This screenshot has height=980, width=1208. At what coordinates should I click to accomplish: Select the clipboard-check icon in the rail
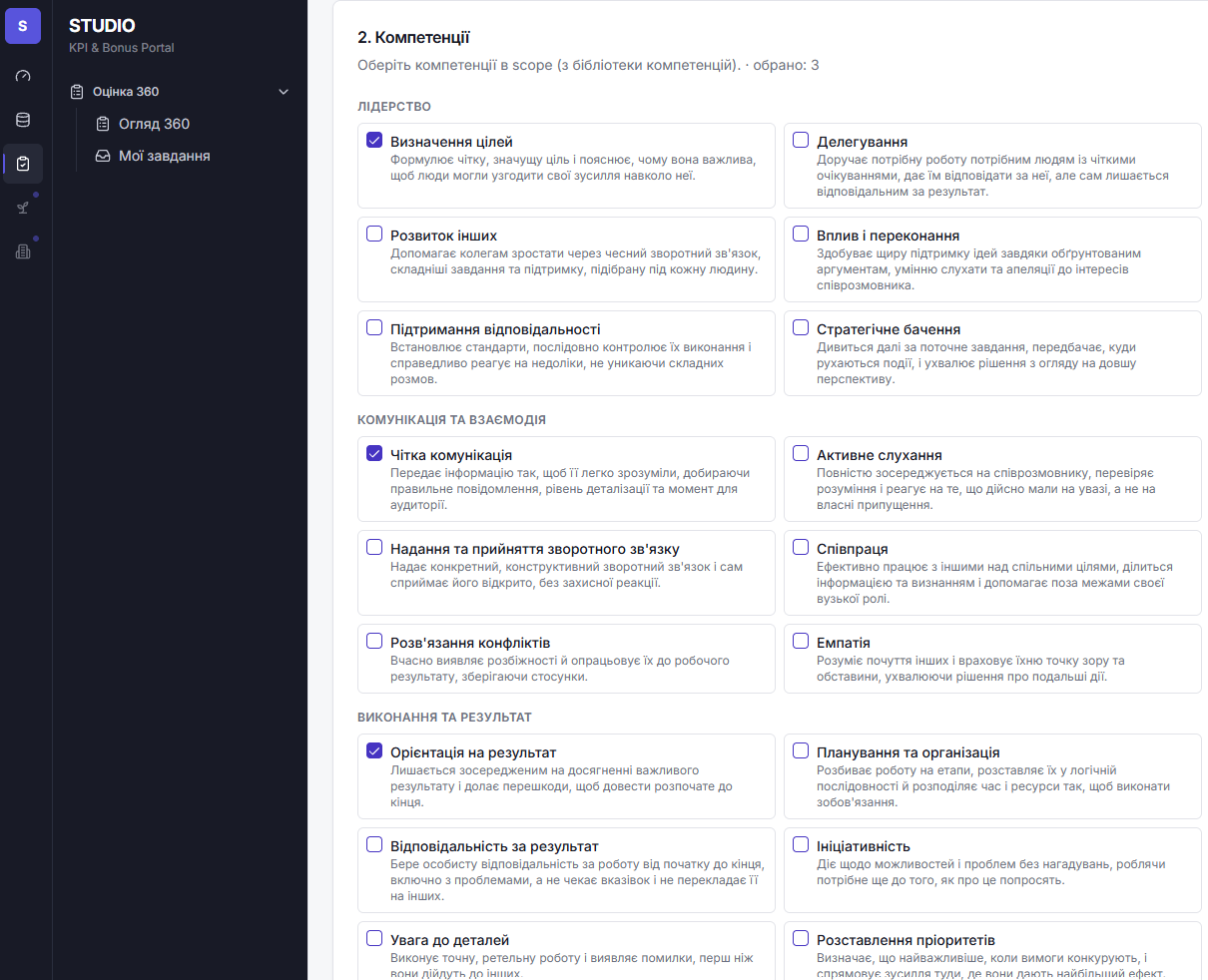tap(23, 164)
